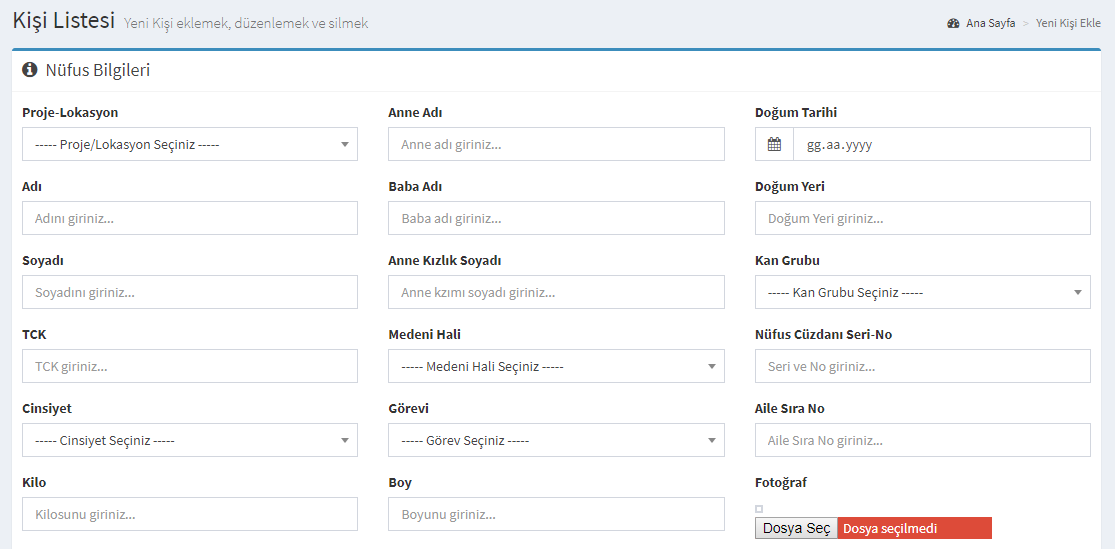1115x549 pixels.
Task: Click the small image placeholder under Fotoğraf
Action: pos(759,508)
